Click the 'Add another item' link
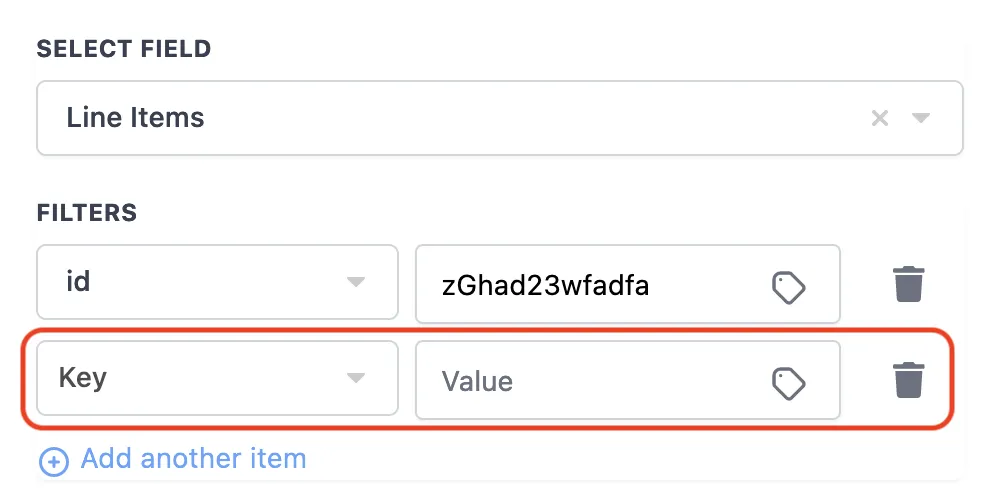 (x=193, y=459)
